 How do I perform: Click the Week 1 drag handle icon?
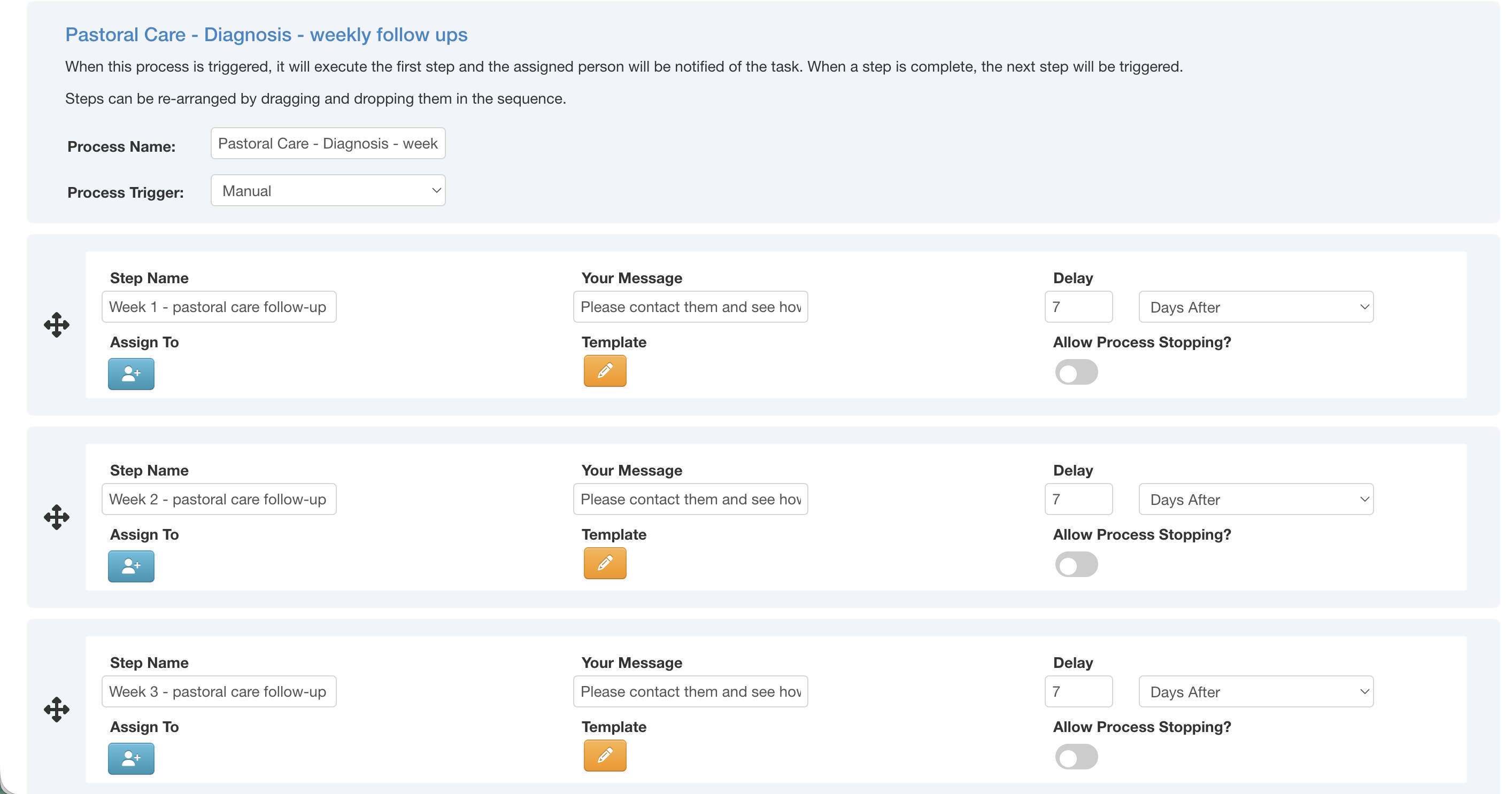[x=56, y=324]
